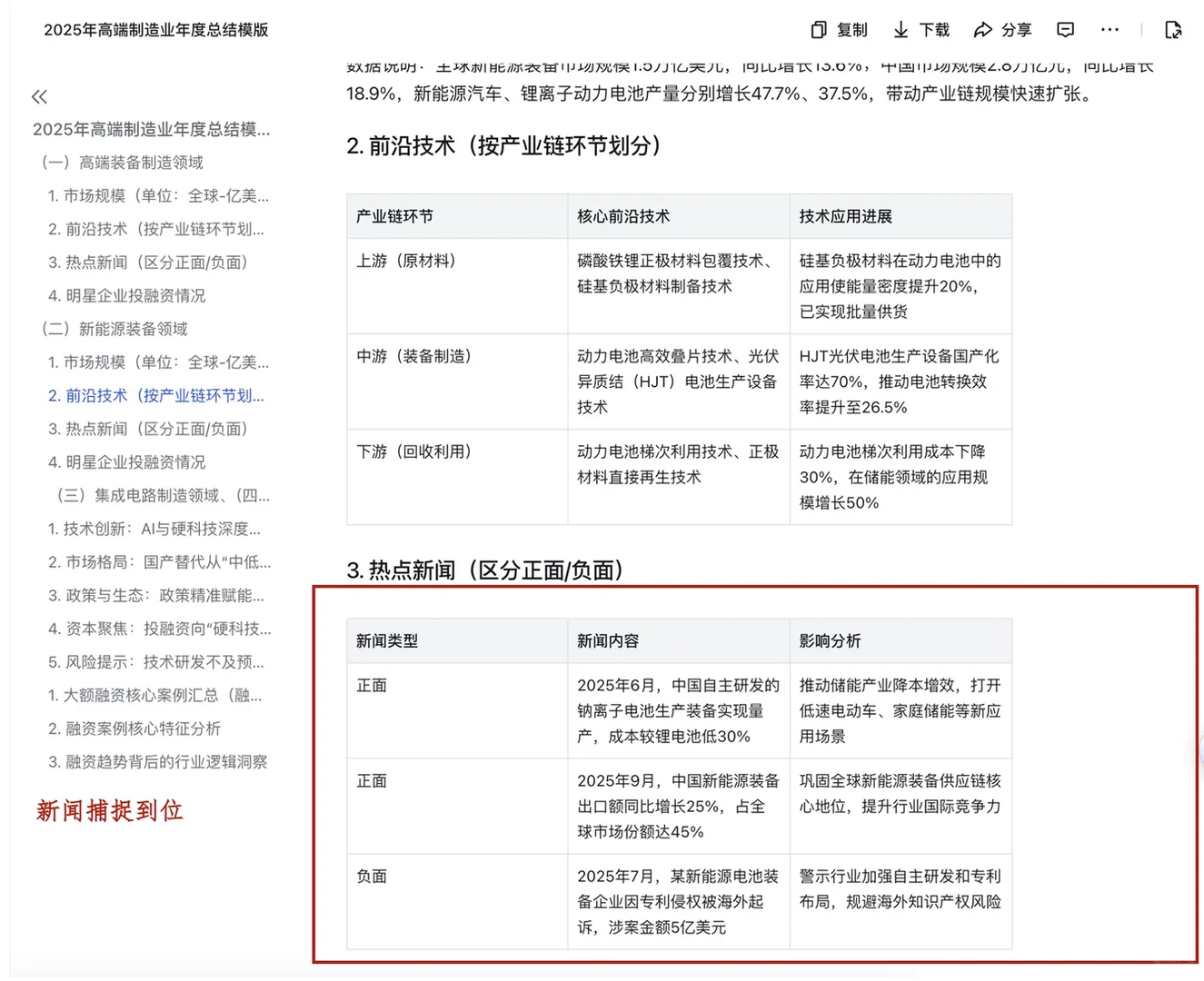Viewport: 1204px width, 981px height.
Task: Open the comment bubble icon
Action: (1064, 30)
